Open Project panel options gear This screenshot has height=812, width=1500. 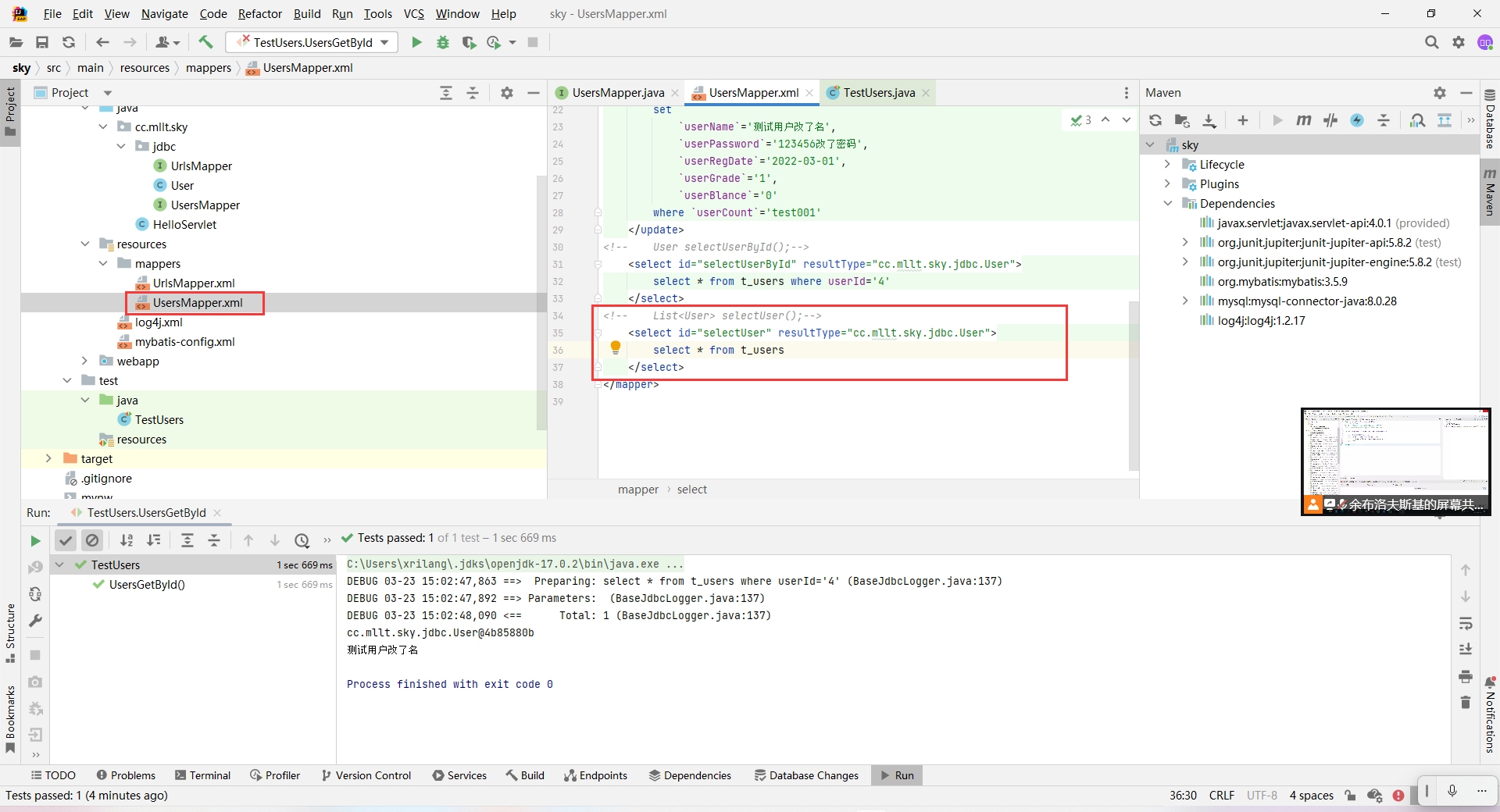[507, 93]
